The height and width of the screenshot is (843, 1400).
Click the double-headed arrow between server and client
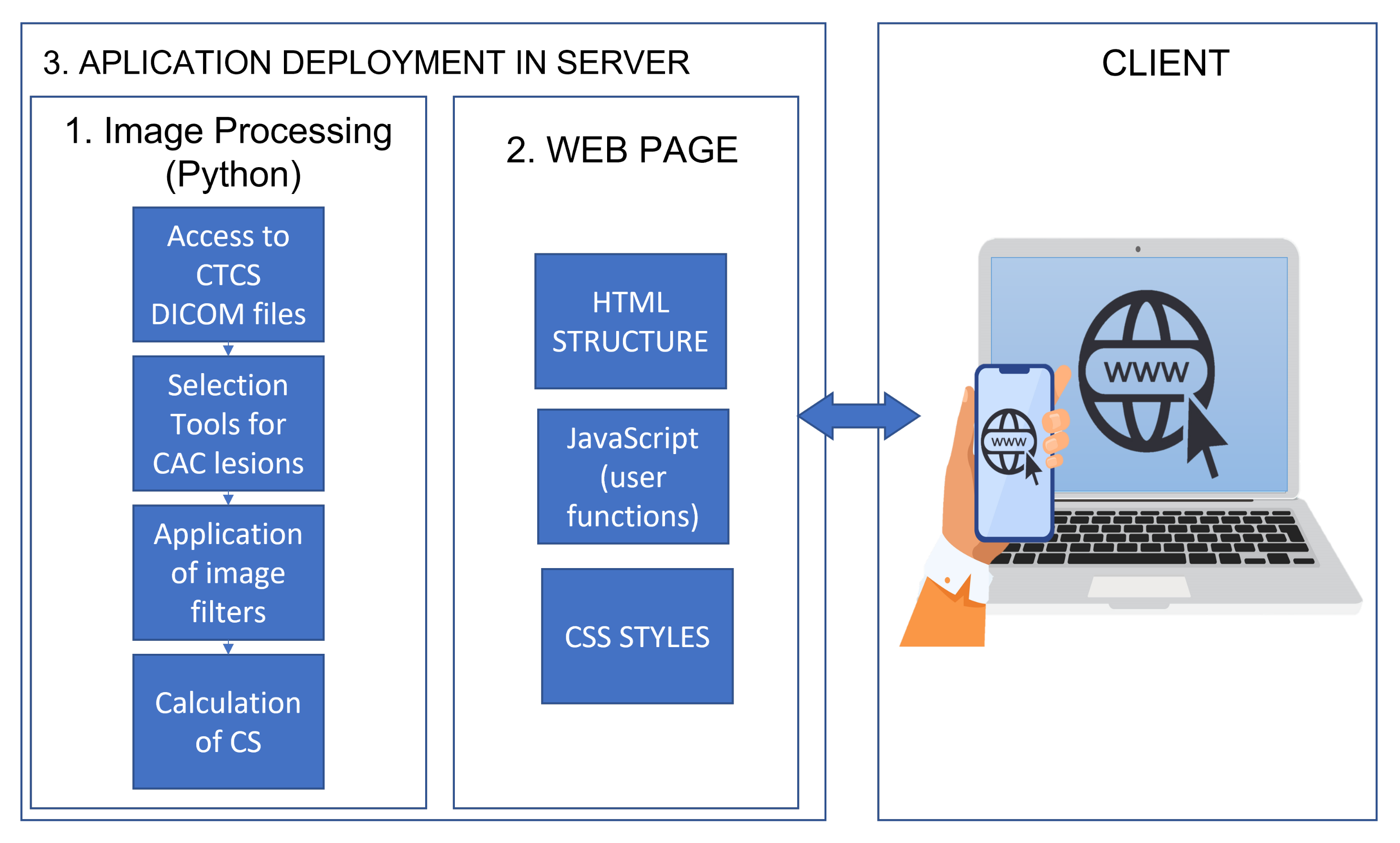858,416
